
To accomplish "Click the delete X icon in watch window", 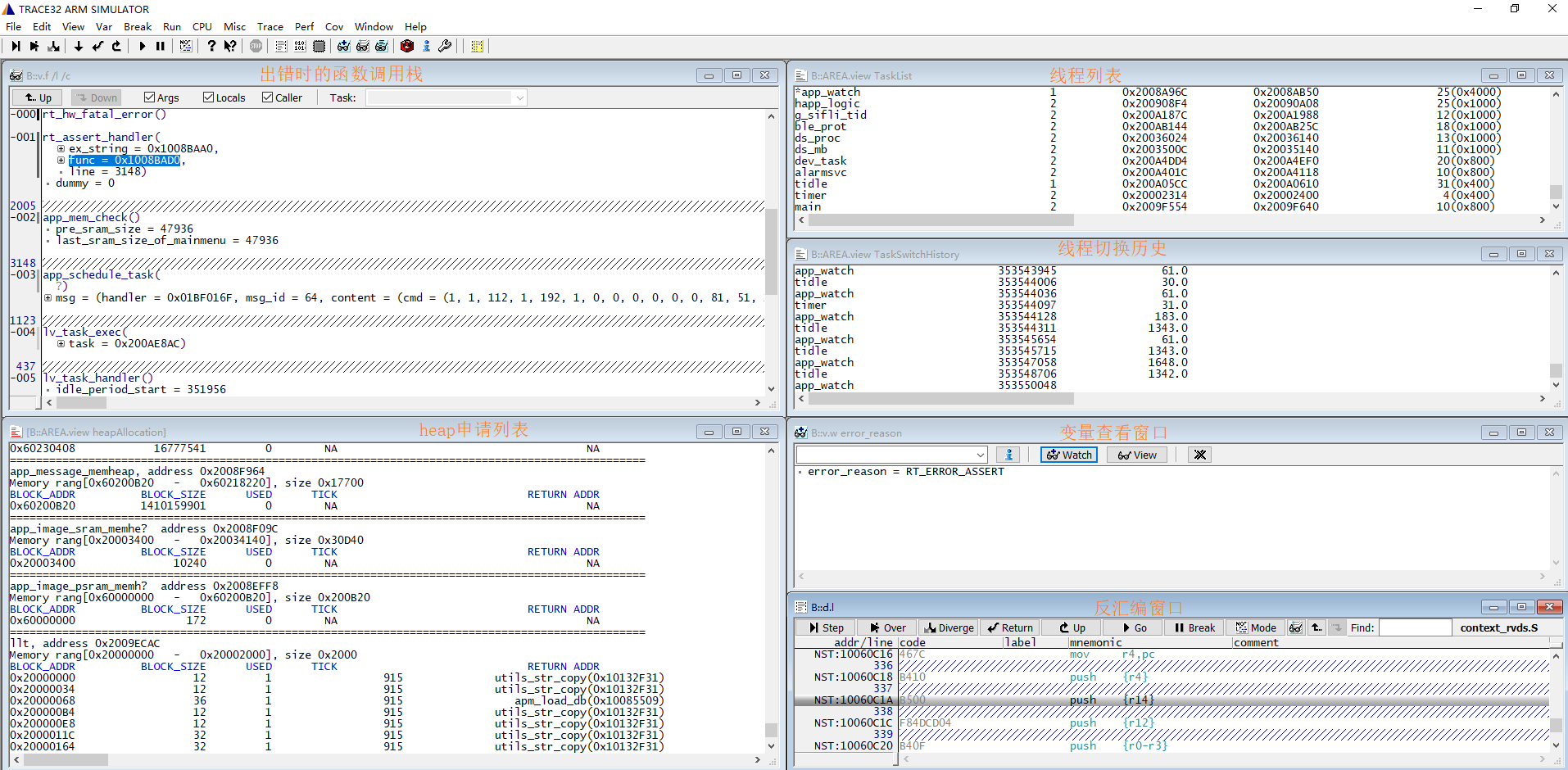I will 1200,455.
